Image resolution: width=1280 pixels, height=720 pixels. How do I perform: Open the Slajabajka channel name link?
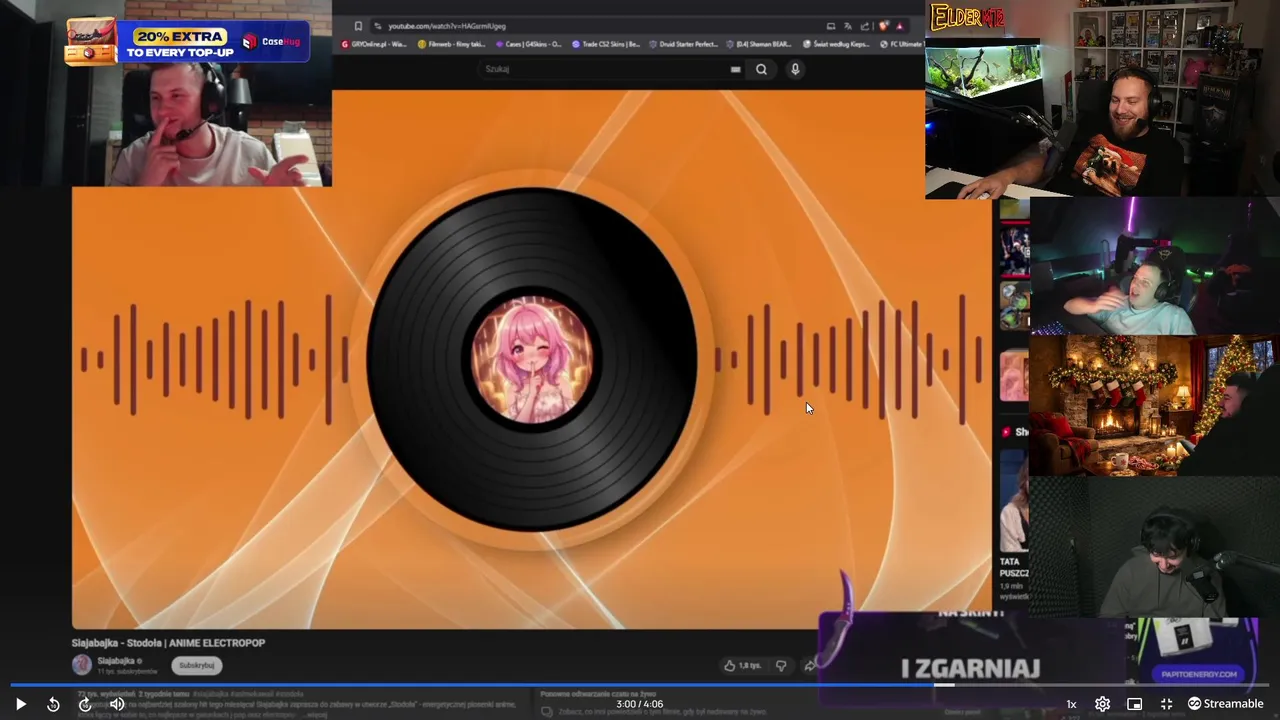pyautogui.click(x=116, y=661)
